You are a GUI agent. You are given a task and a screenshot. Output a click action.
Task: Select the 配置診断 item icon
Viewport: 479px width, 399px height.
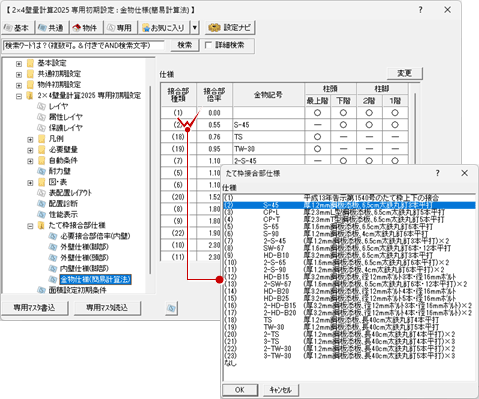pyautogui.click(x=41, y=204)
